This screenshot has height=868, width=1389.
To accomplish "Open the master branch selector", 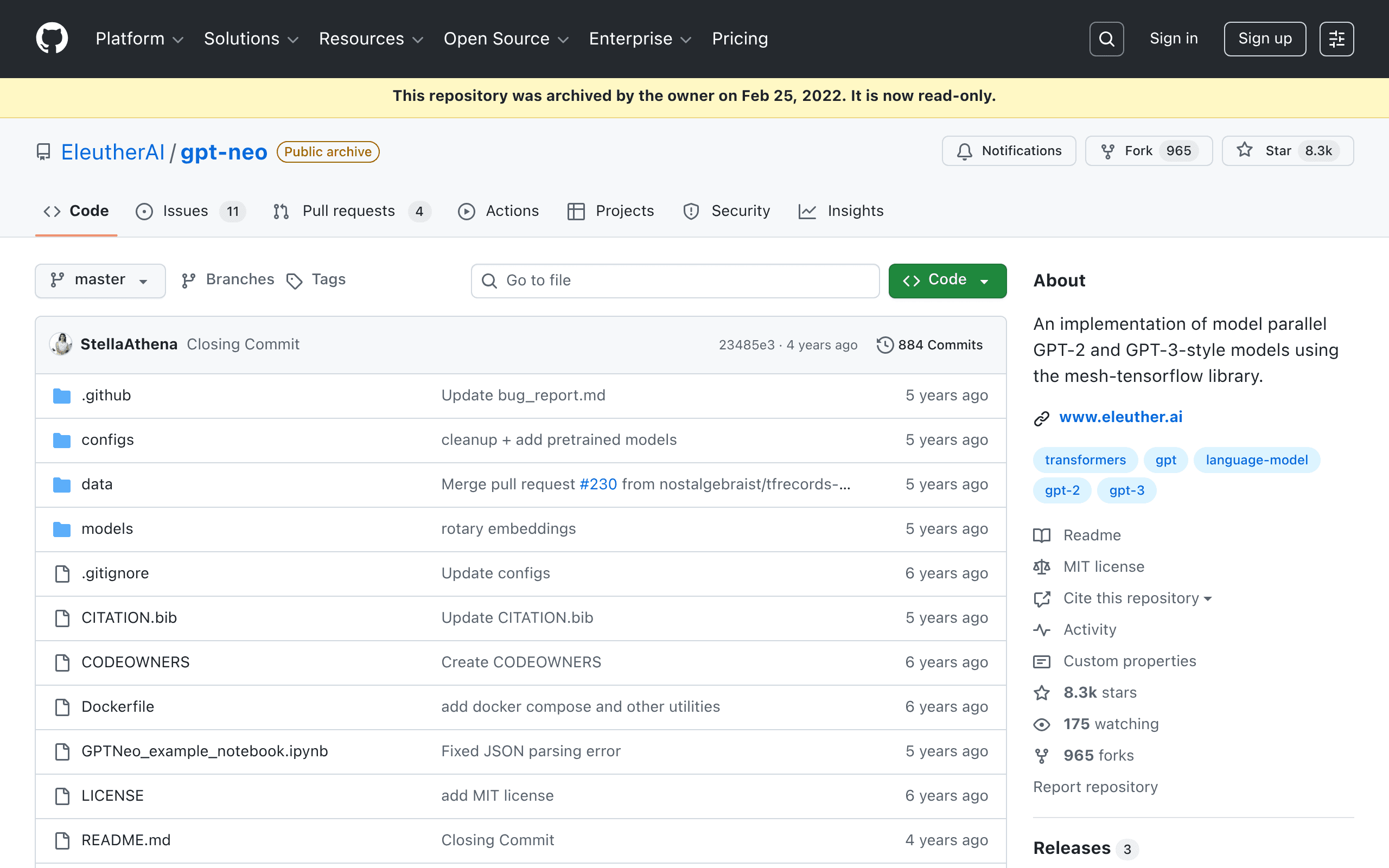I will pyautogui.click(x=100, y=280).
